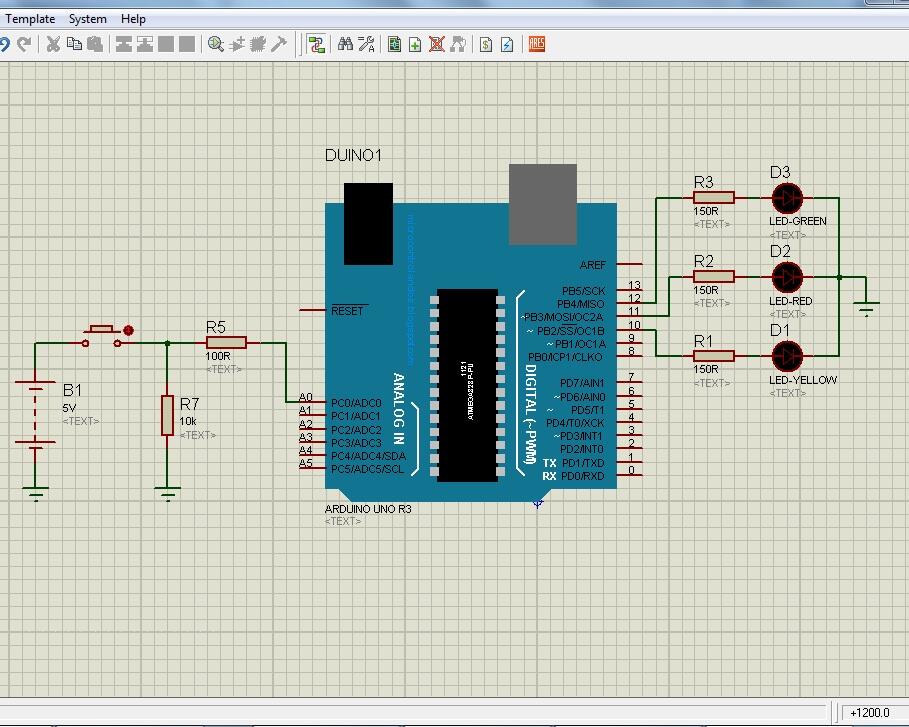Click the 'PC5/ADC5/SCL' pin label

pyautogui.click(x=368, y=469)
